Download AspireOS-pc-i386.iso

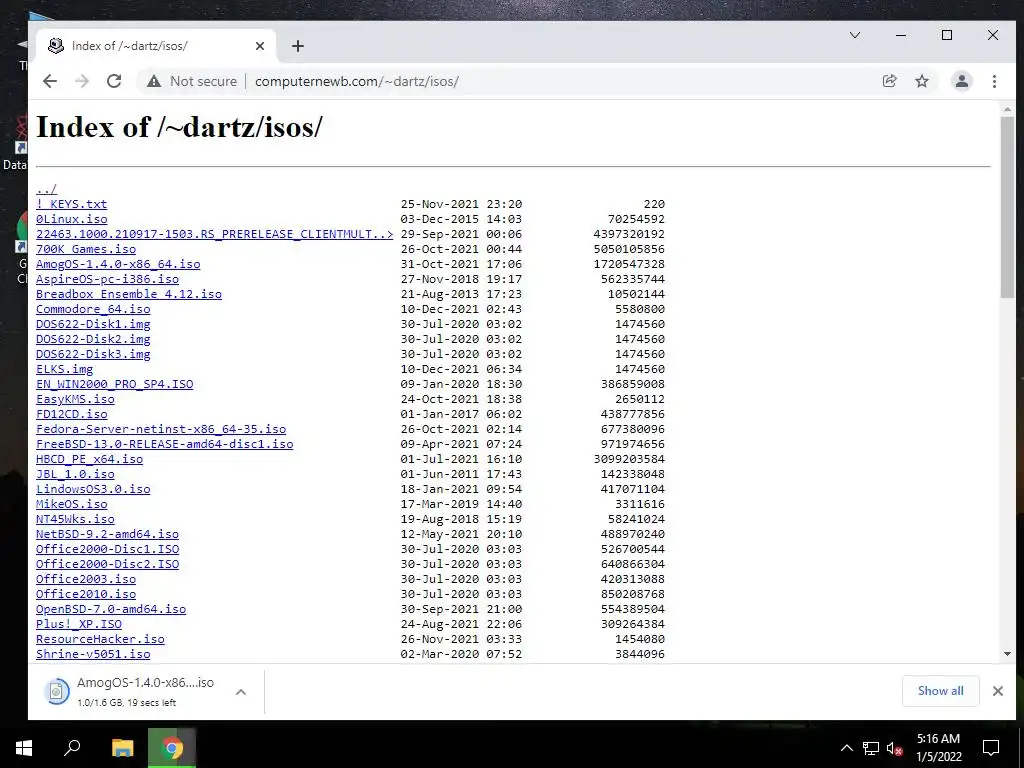coord(107,280)
